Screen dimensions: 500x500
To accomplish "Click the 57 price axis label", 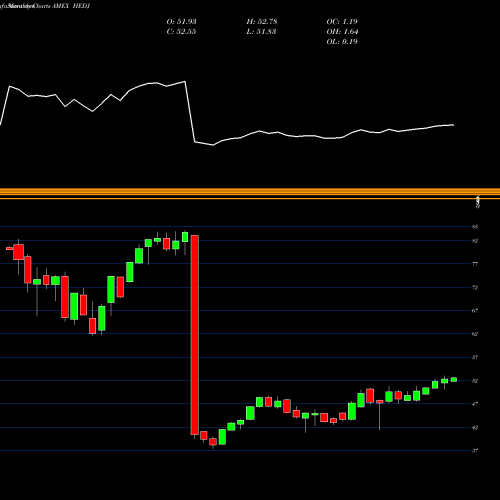I will (475, 357).
